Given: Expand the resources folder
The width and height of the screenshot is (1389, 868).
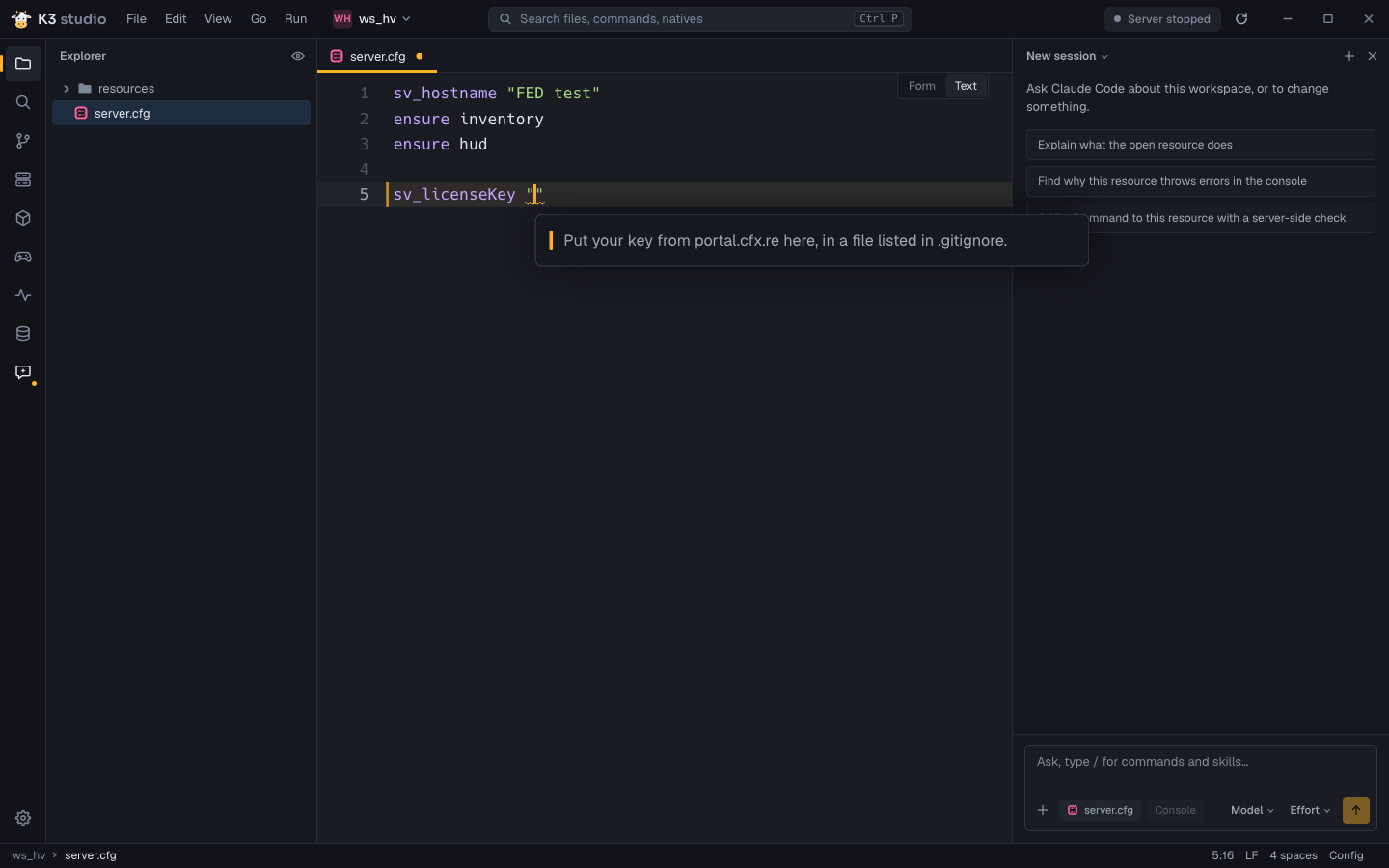Looking at the screenshot, I should (x=181, y=88).
